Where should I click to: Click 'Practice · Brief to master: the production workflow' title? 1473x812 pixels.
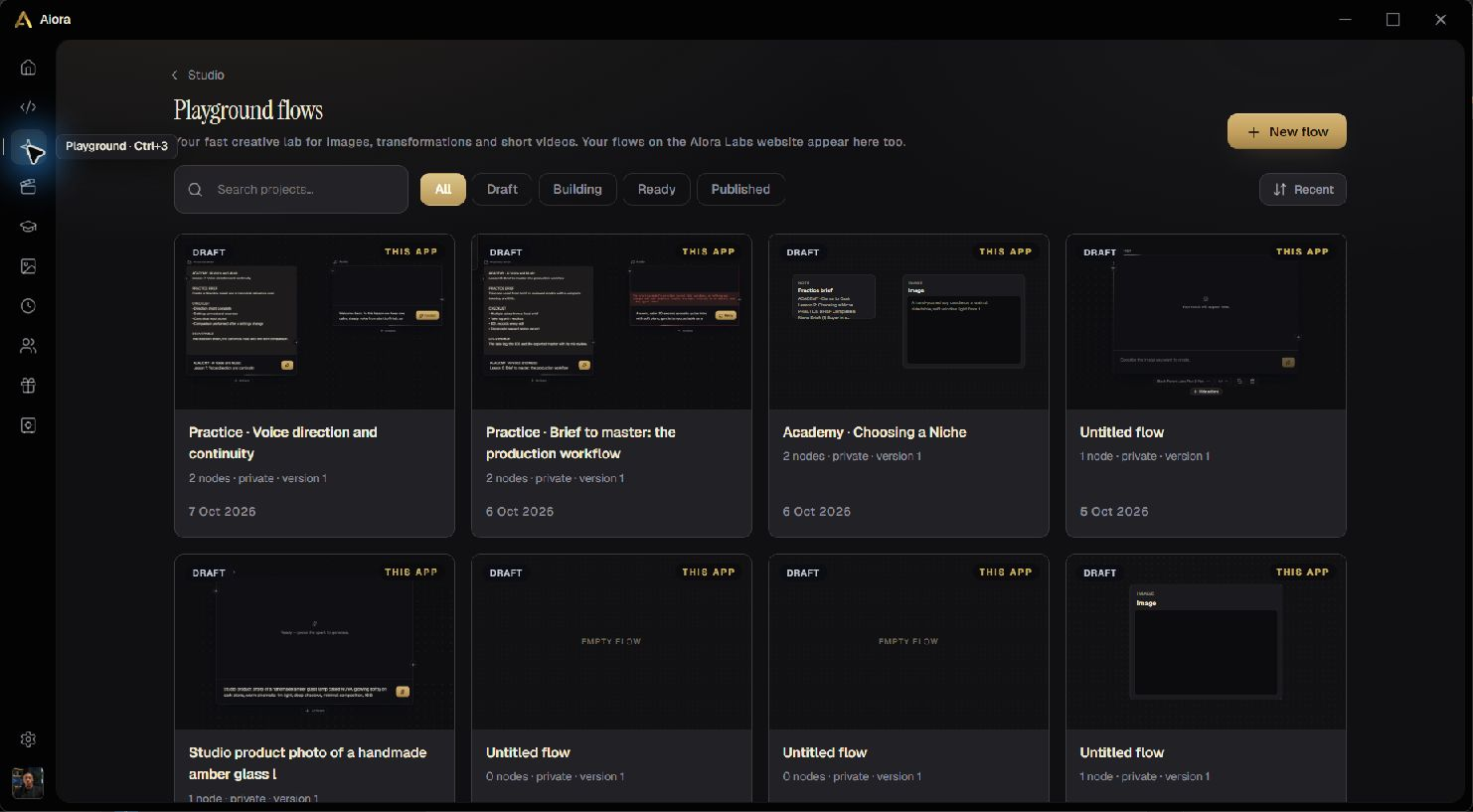[580, 443]
